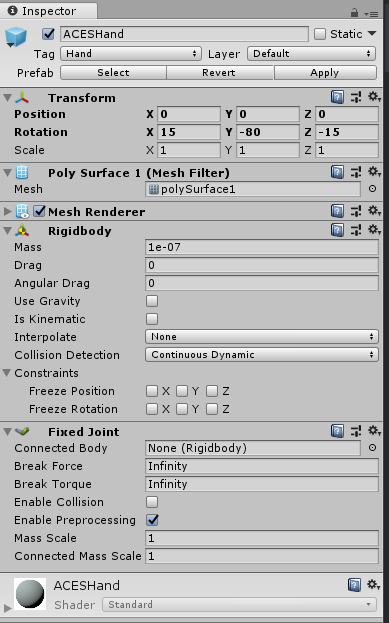This screenshot has width=389, height=623.
Task: Enable Use Gravity checkbox
Action: tap(152, 301)
